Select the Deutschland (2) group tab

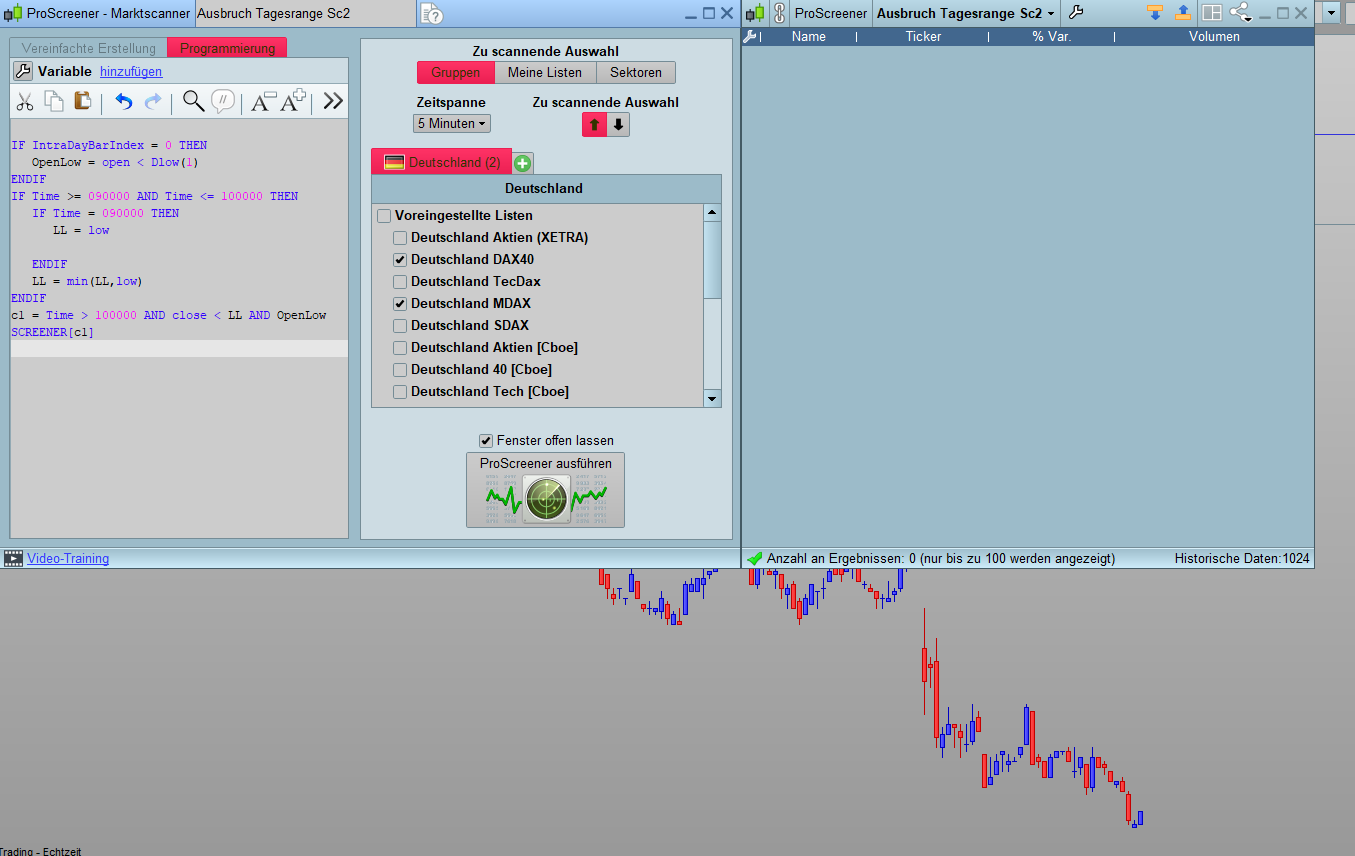point(441,162)
